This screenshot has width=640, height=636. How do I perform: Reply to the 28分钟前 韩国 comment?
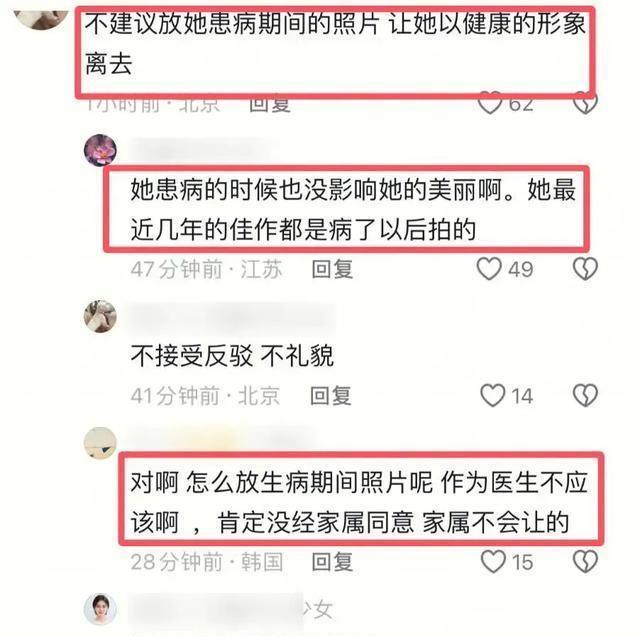(332, 562)
